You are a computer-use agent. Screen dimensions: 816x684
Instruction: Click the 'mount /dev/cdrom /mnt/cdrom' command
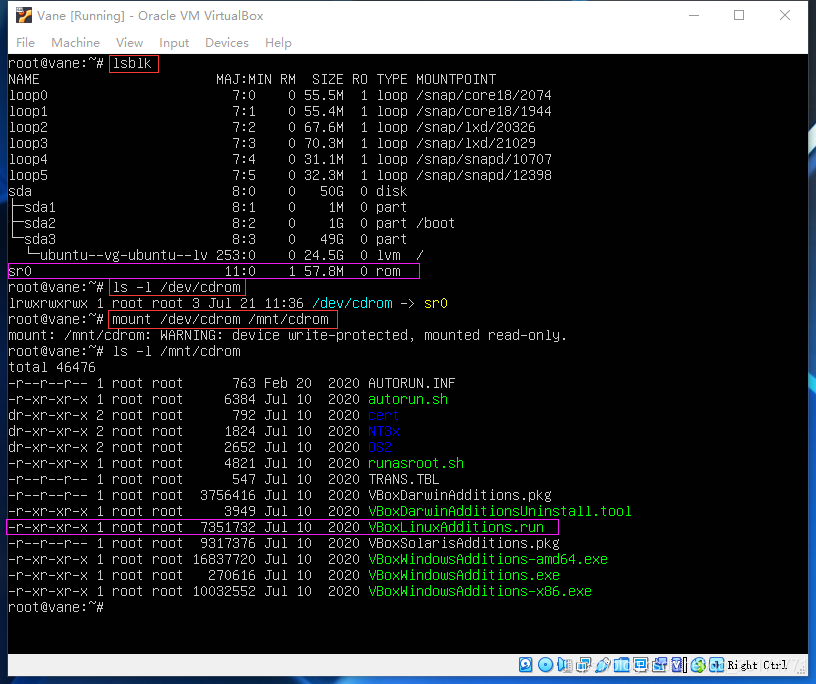pyautogui.click(x=221, y=320)
